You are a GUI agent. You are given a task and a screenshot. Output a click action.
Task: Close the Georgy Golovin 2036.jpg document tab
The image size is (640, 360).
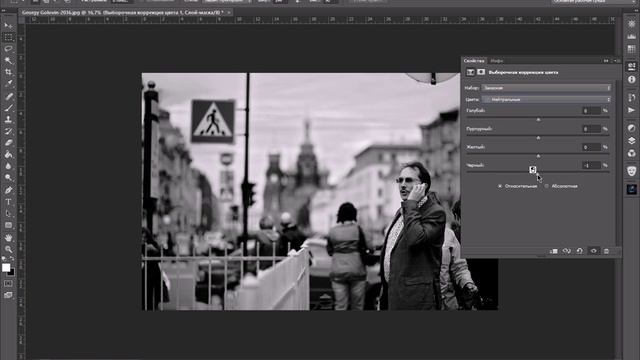pyautogui.click(x=229, y=13)
